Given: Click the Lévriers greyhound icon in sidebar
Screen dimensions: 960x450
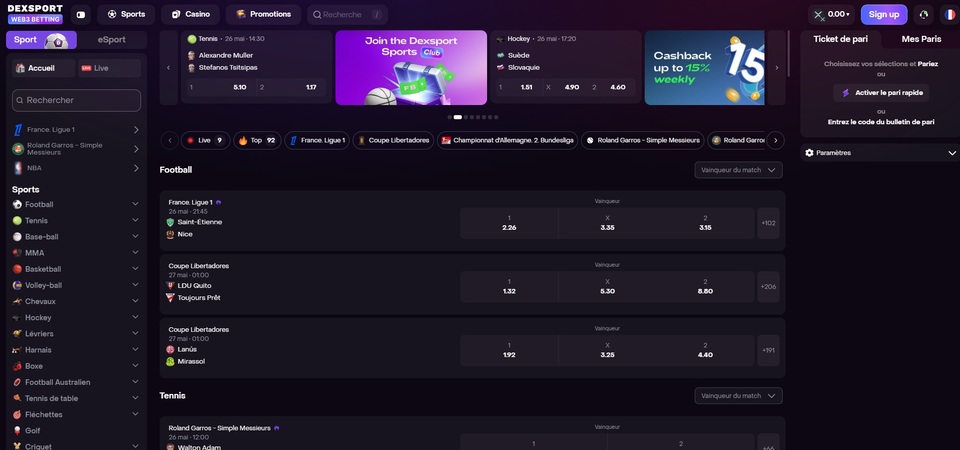Looking at the screenshot, I should pos(17,334).
